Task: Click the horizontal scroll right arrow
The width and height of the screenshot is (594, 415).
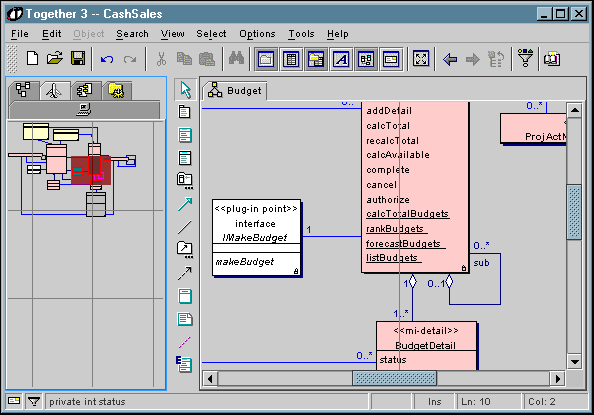Action: pyautogui.click(x=558, y=378)
